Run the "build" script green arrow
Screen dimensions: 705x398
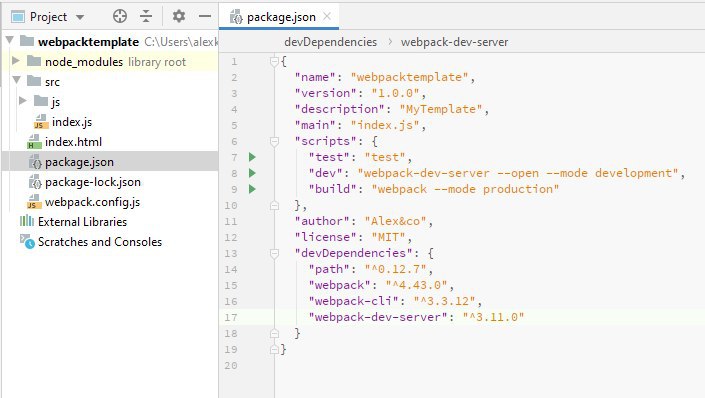252,189
